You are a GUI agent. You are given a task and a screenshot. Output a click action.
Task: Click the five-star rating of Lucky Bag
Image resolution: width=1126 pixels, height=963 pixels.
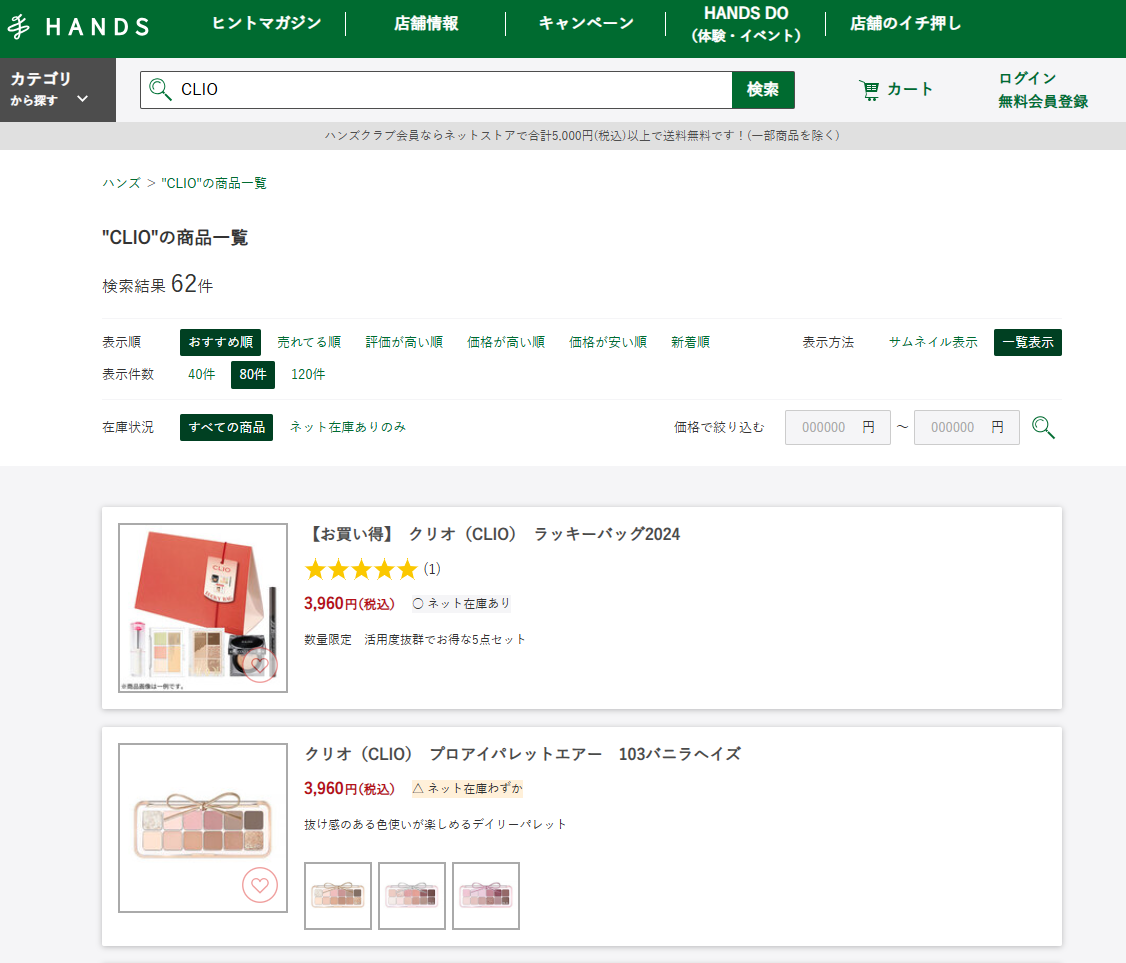click(x=361, y=569)
